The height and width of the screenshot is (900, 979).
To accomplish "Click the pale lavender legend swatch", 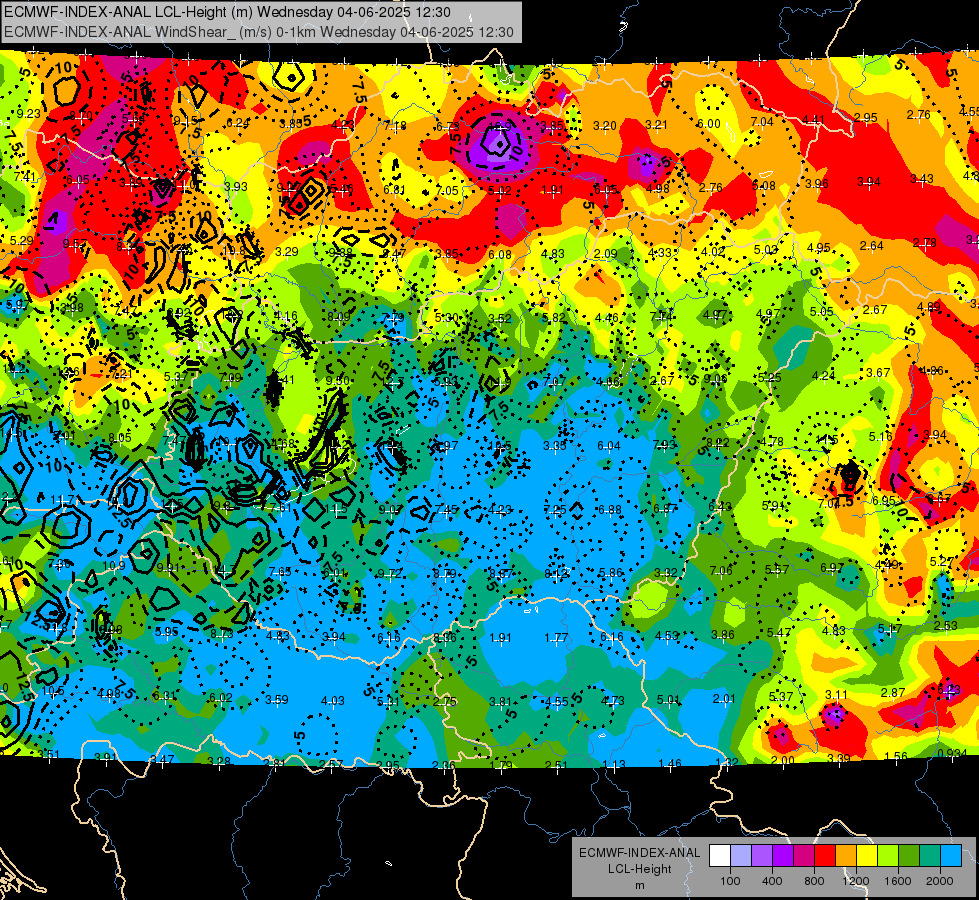I will 741,856.
